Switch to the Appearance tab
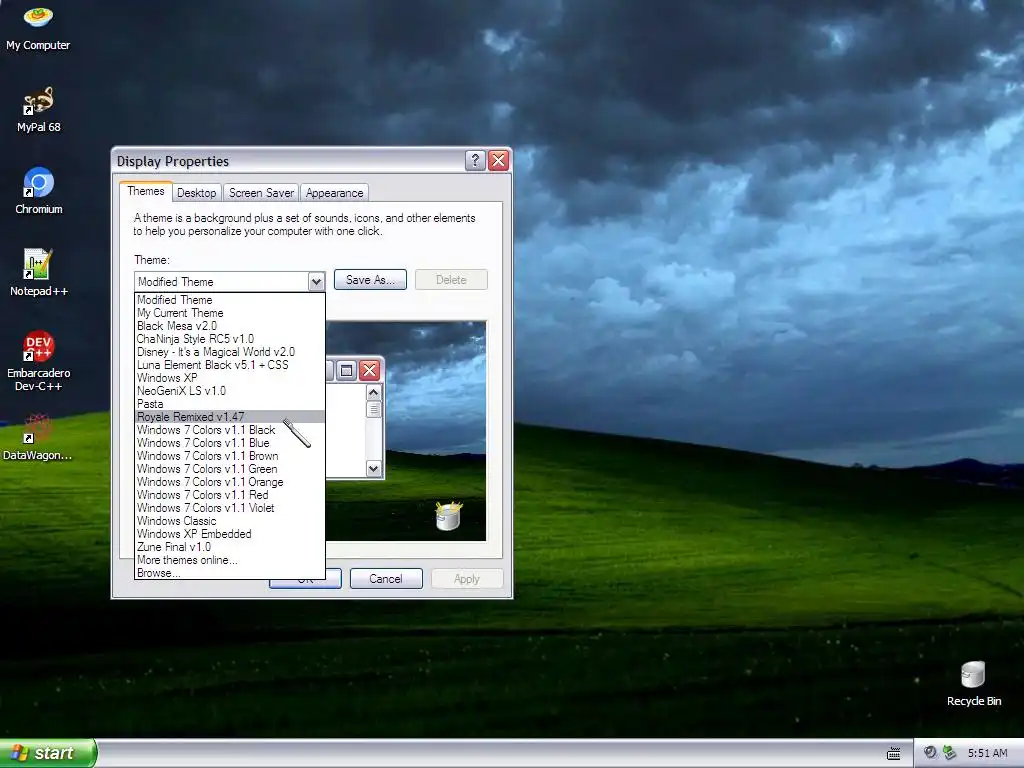 [334, 193]
